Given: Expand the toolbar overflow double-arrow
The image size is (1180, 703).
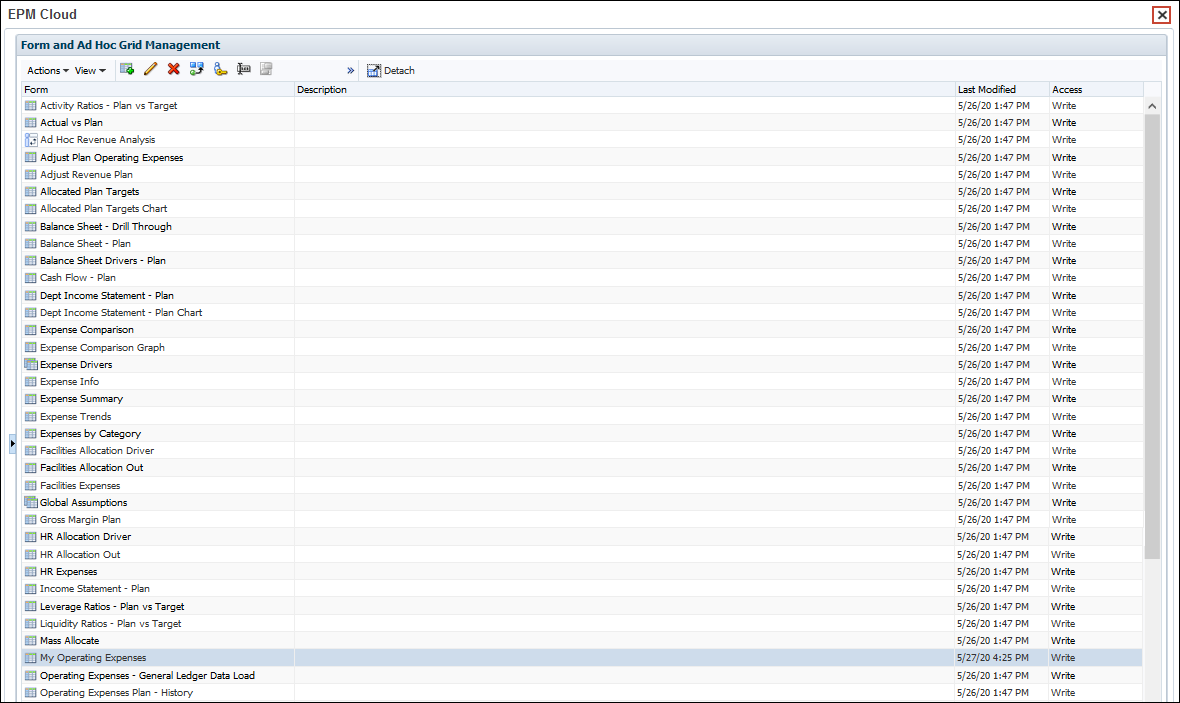Looking at the screenshot, I should pyautogui.click(x=350, y=71).
